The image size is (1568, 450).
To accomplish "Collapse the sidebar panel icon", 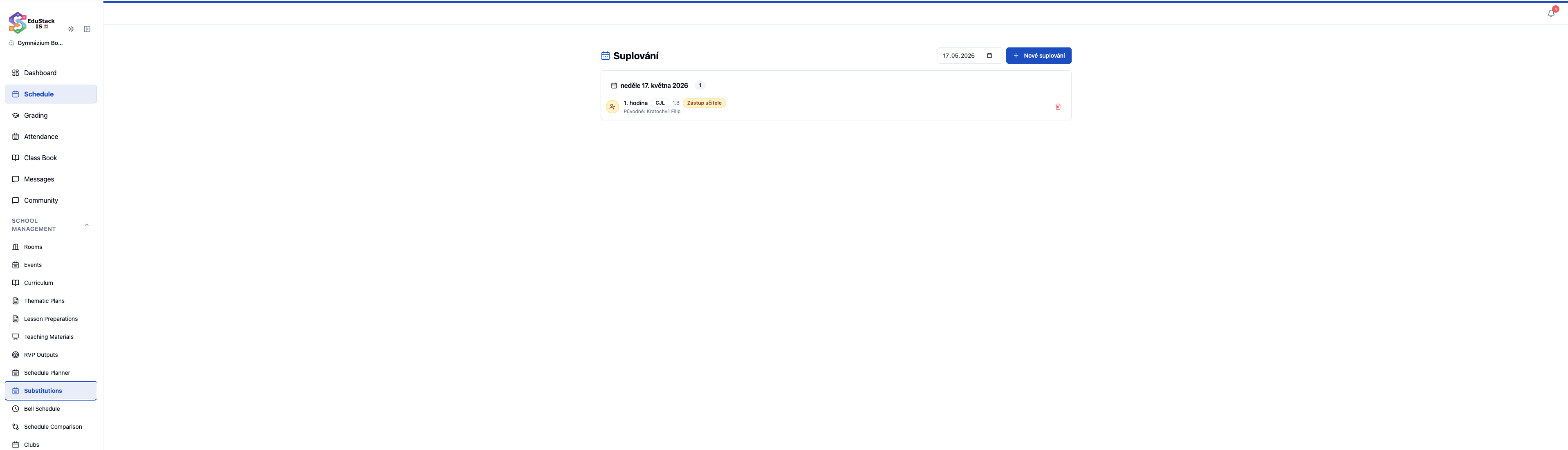I will click(87, 29).
